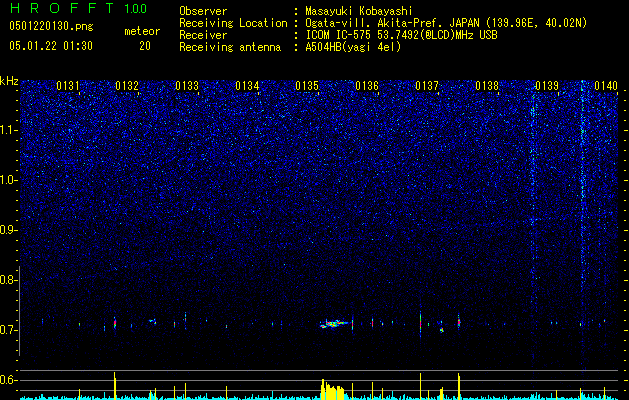629x400 pixels.
Task: Click the vertical noise streak before 0139
Action: [x=533, y=225]
